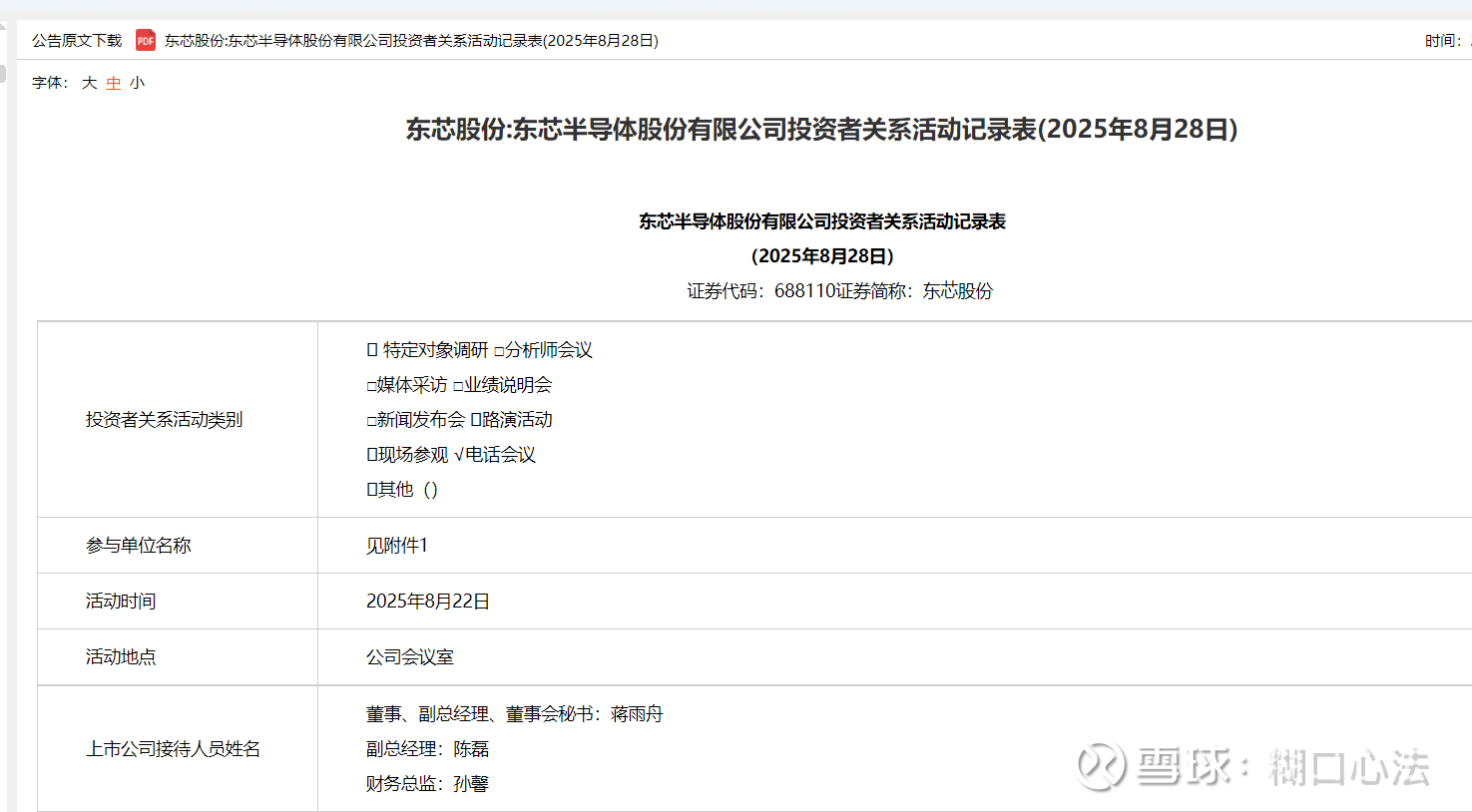Click the 公司会议室 cell
The height and width of the screenshot is (812, 1472).
pyautogui.click(x=410, y=657)
